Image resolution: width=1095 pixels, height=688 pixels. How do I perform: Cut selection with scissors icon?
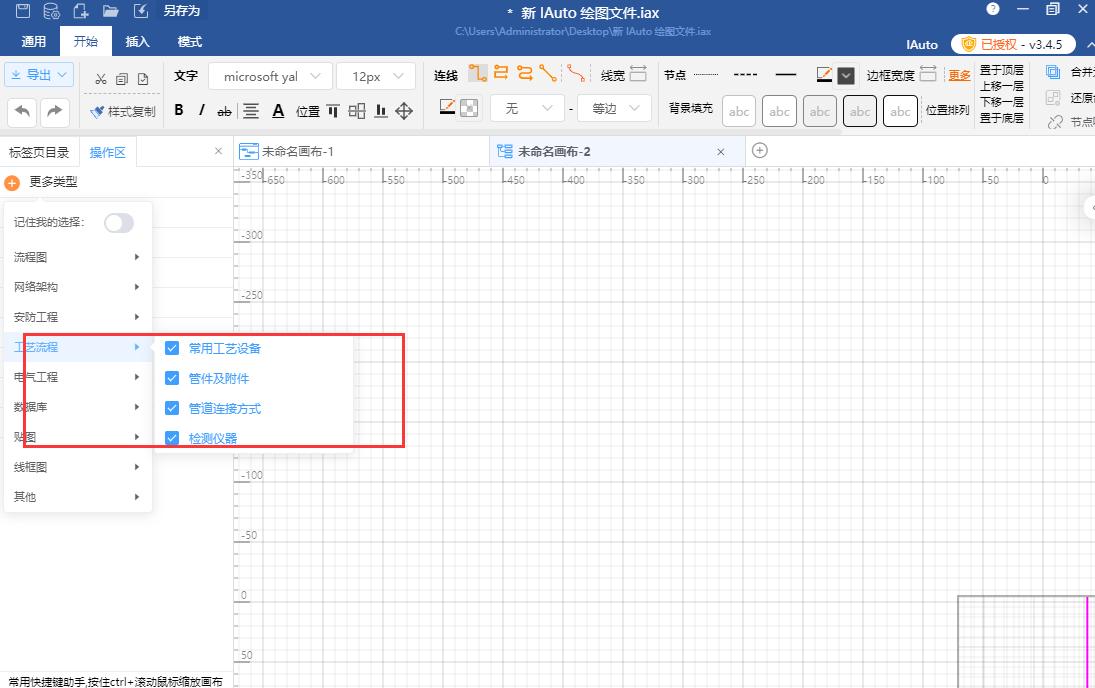[x=101, y=79]
